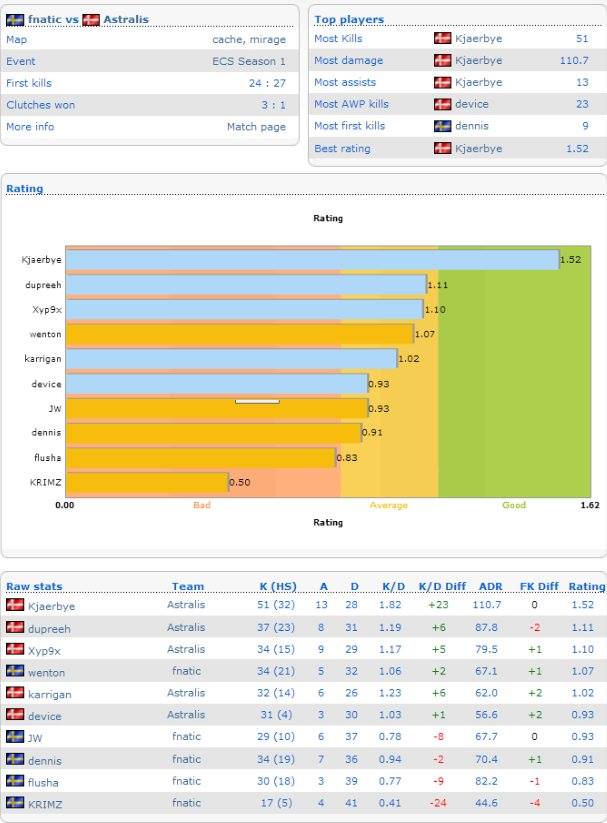Open the ECS Season 1 event link
The width and height of the screenshot is (607, 823).
point(249,61)
